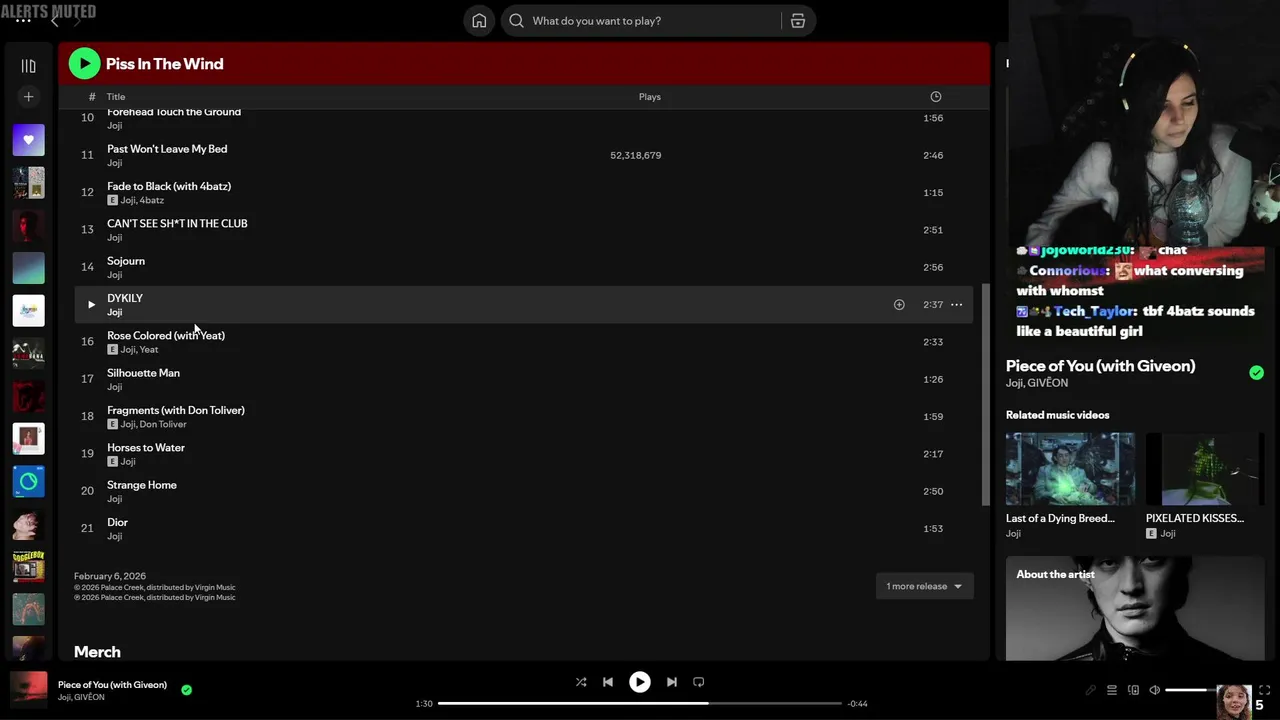Open Connect to a device

coord(1133,690)
